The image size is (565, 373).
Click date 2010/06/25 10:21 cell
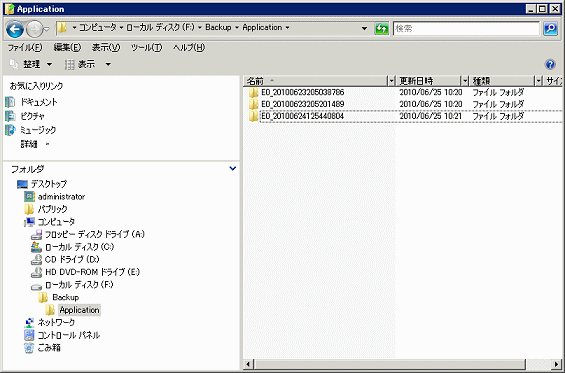point(431,116)
